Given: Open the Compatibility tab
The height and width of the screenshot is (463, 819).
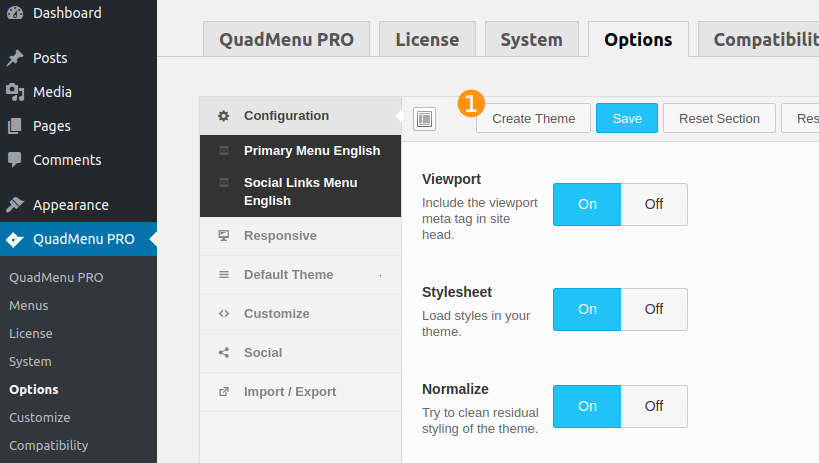Looking at the screenshot, I should (x=758, y=39).
